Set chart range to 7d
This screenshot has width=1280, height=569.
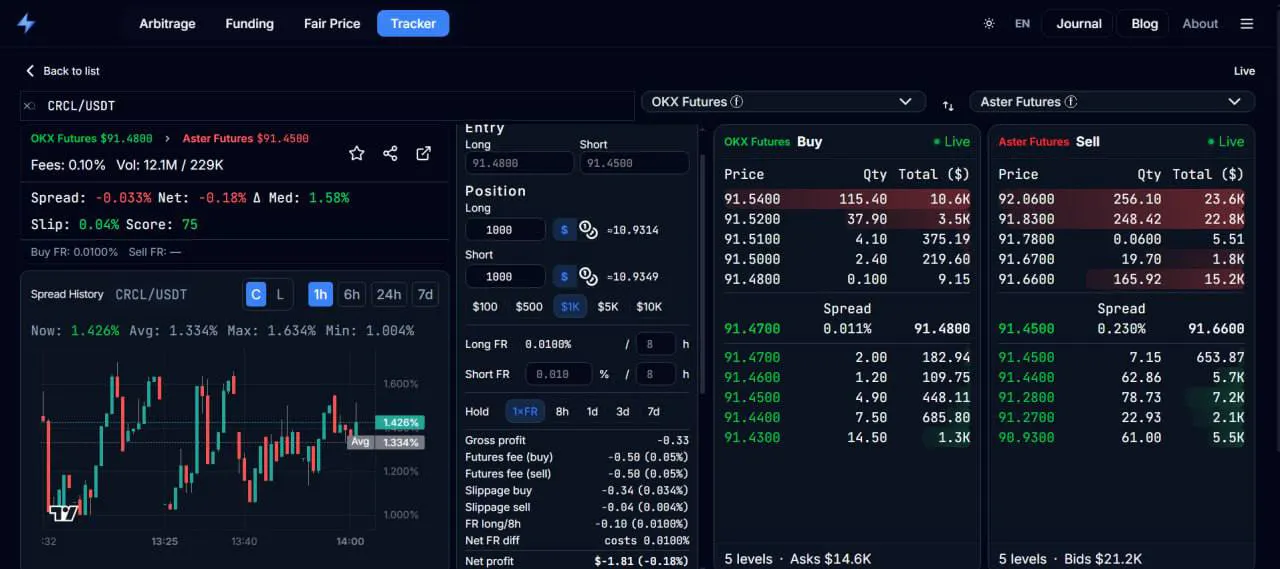[426, 294]
